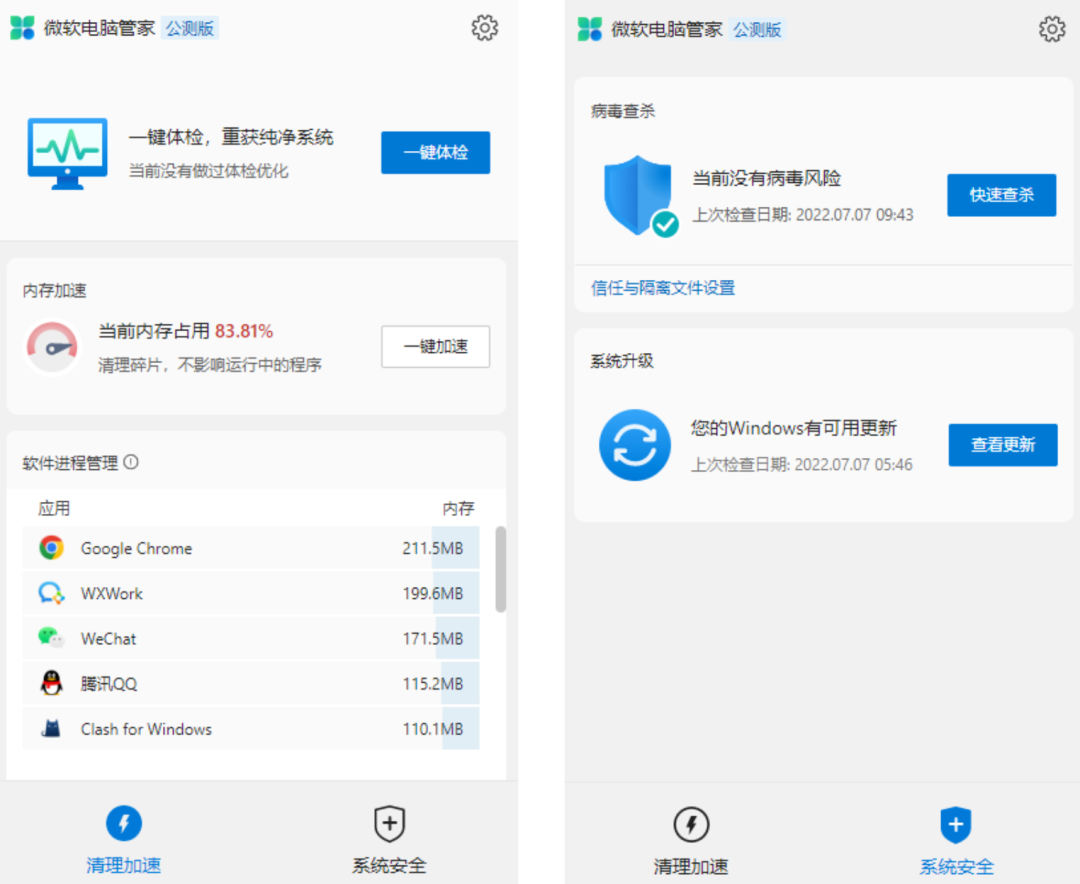
Task: Select the 腾讯QQ penguin icon
Action: 51,684
